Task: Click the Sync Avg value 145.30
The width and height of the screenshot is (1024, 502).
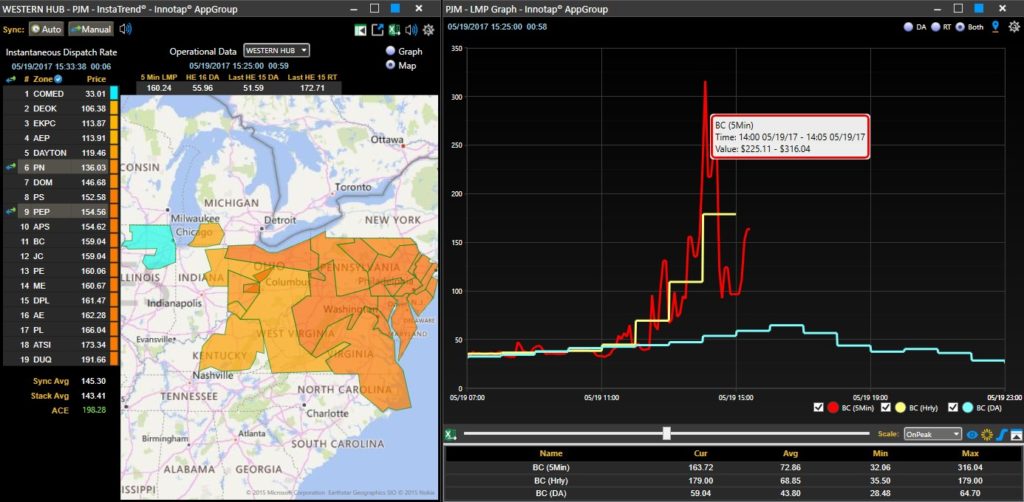Action: click(95, 381)
